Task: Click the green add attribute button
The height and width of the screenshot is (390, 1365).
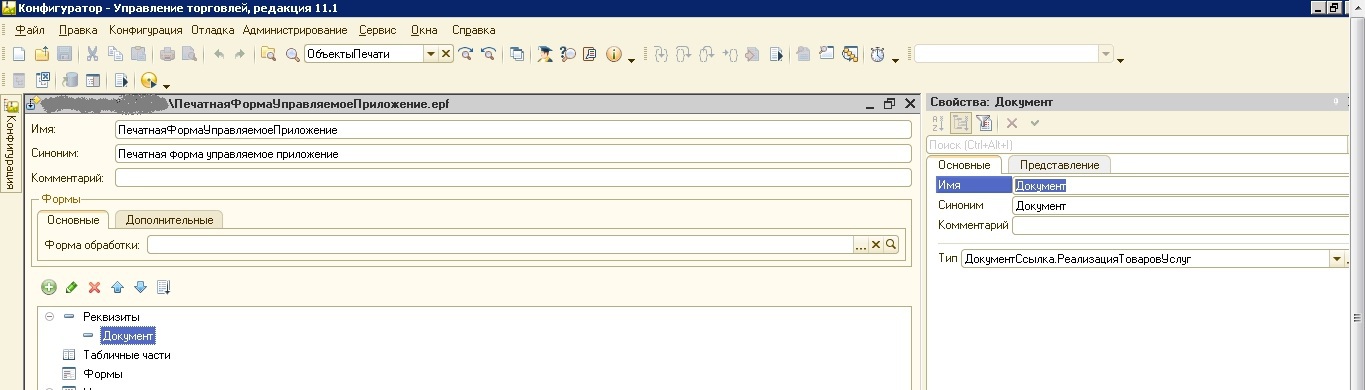Action: coord(49,288)
